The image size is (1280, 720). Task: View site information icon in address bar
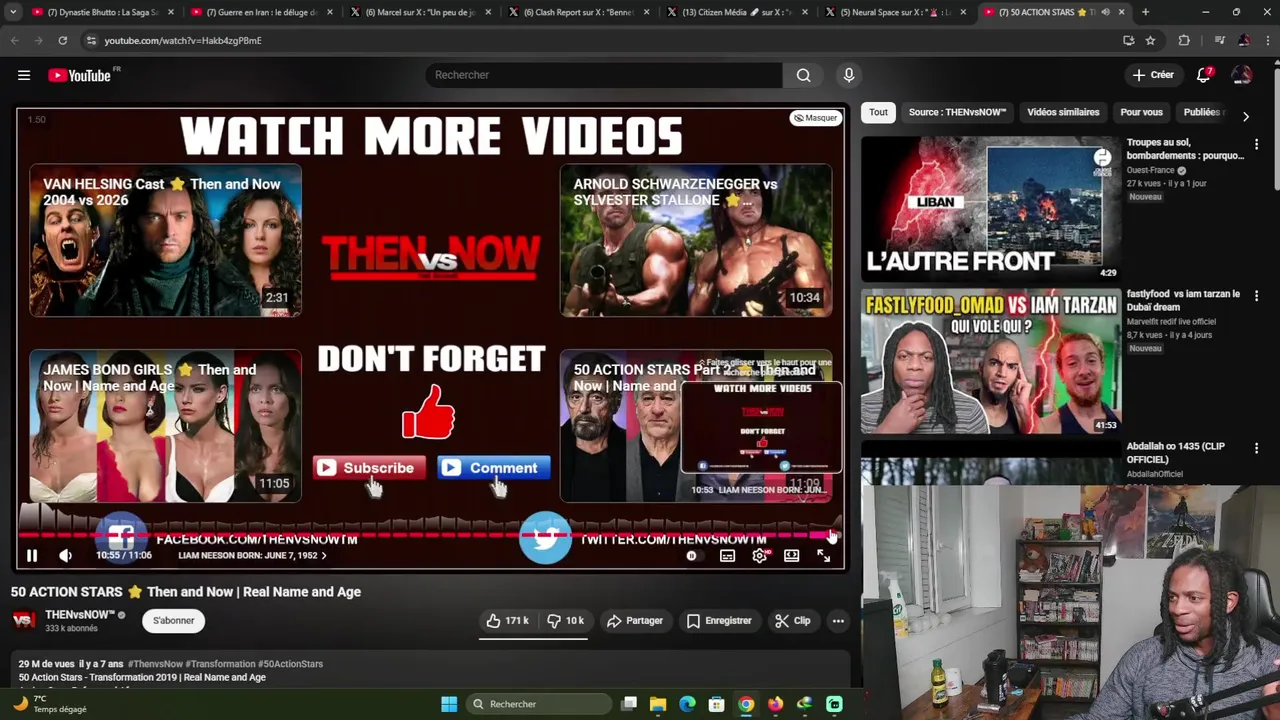pos(91,40)
